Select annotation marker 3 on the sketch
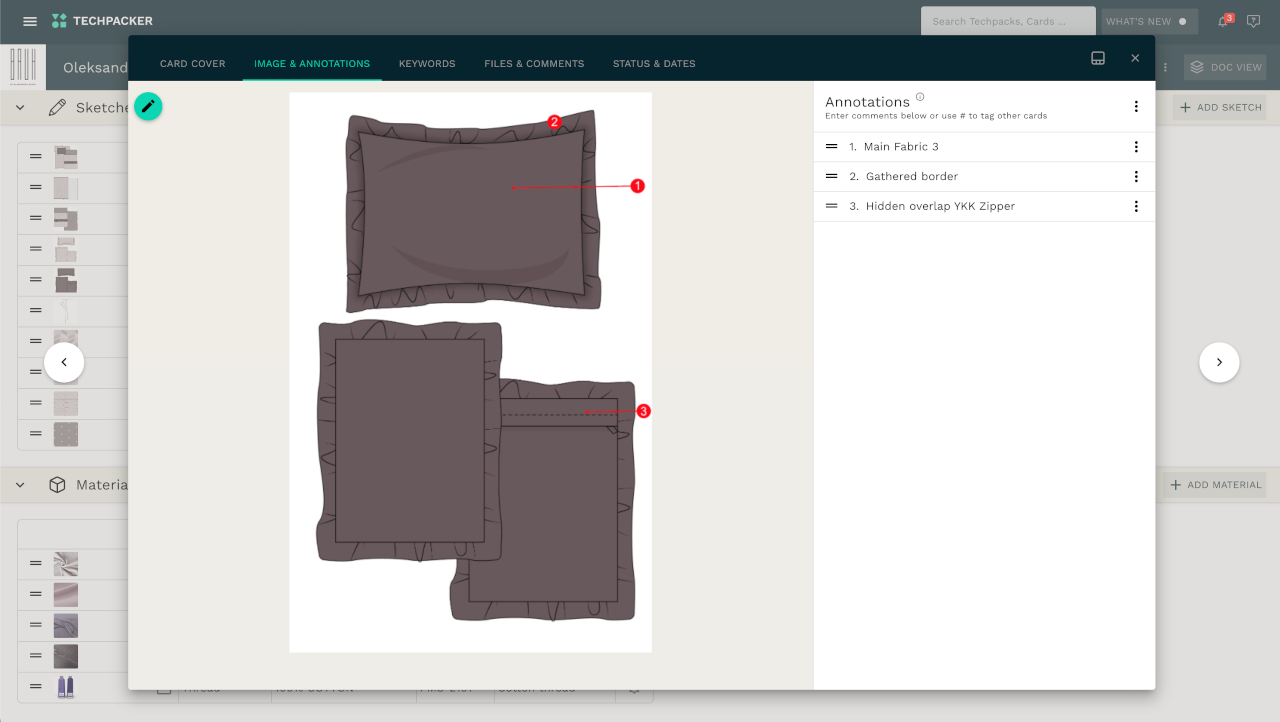 point(644,411)
